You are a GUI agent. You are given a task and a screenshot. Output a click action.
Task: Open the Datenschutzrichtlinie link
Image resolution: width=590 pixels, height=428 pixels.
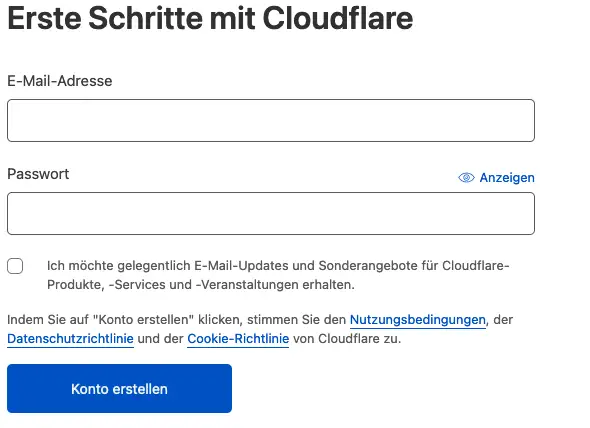click(70, 339)
